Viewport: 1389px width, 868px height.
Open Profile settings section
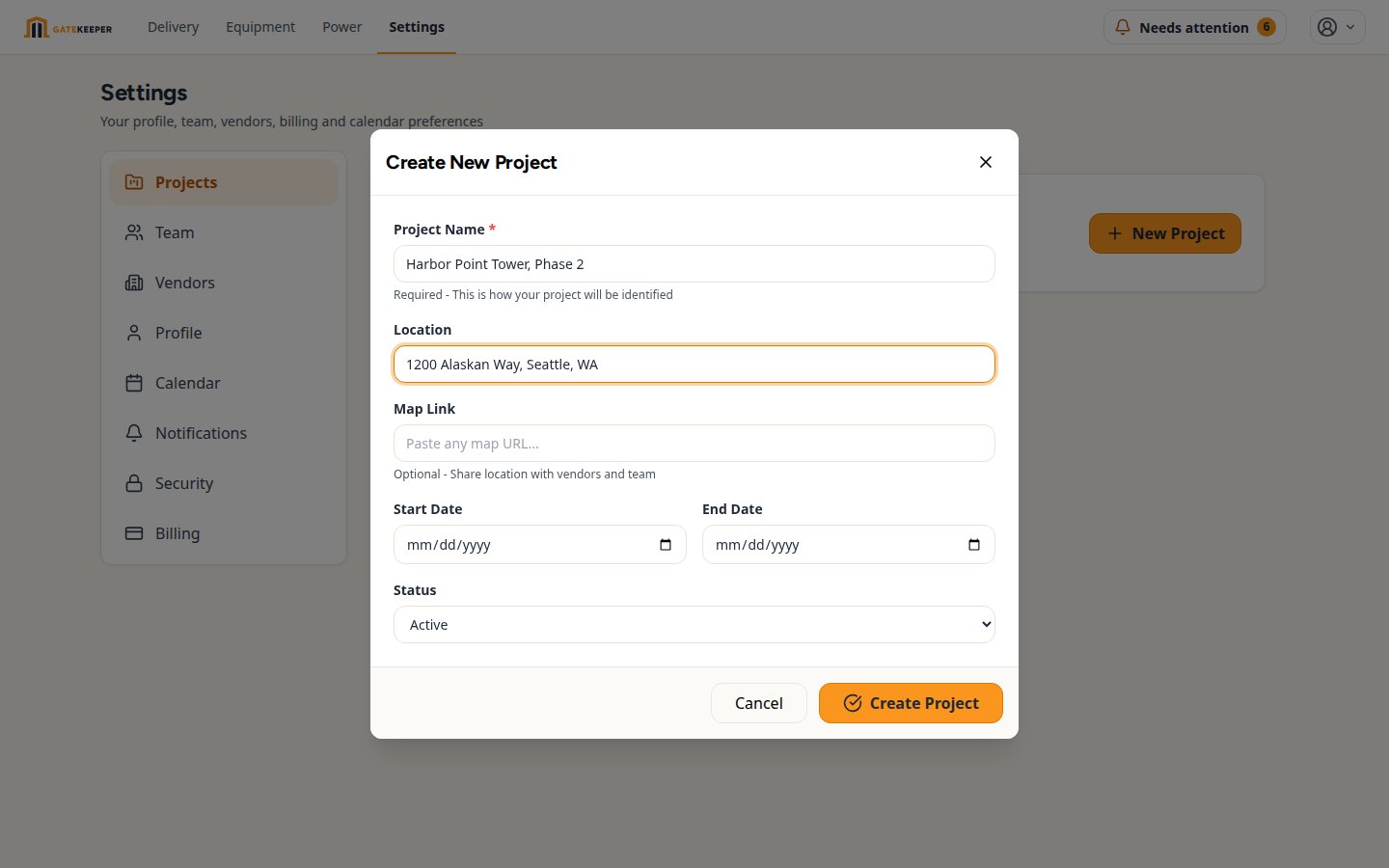tap(224, 333)
